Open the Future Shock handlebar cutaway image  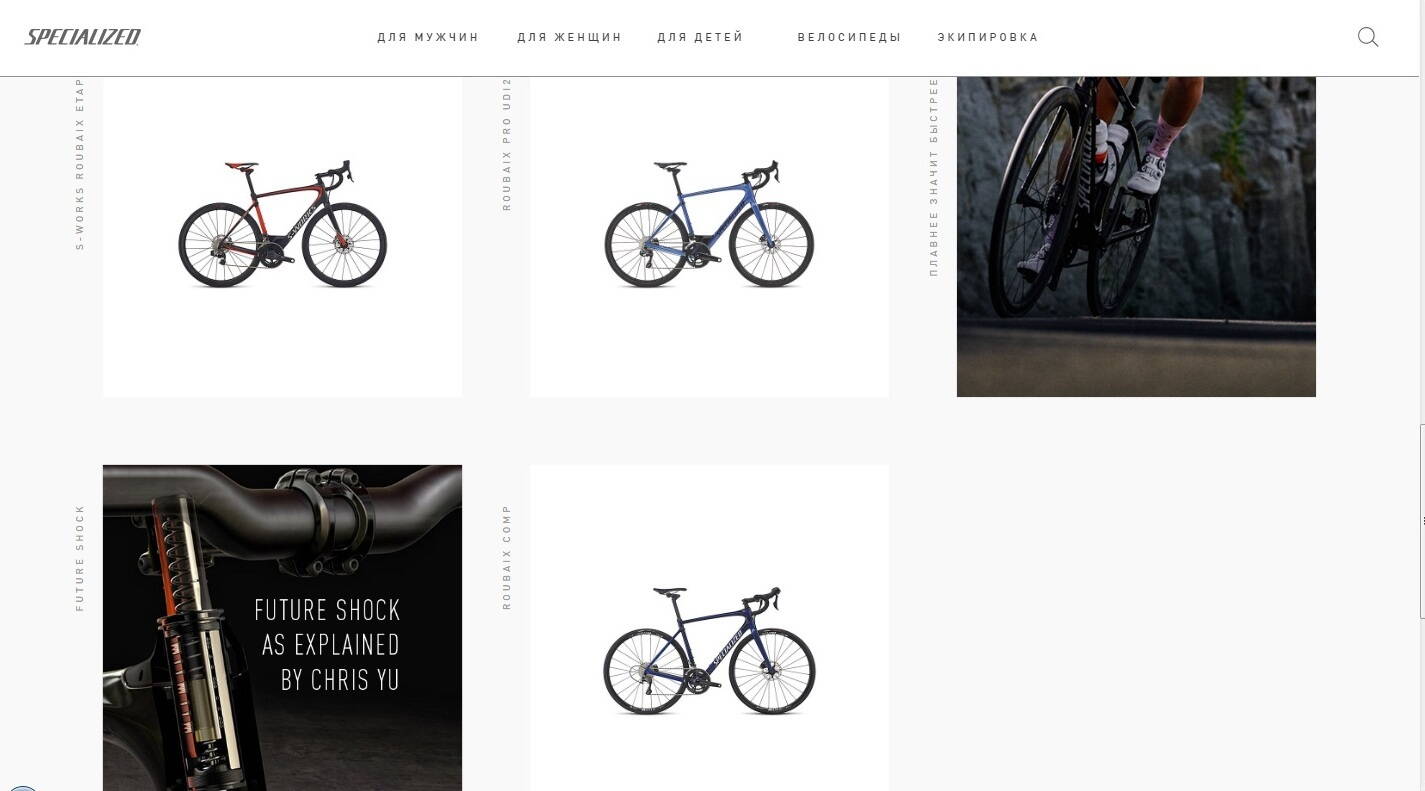coord(282,628)
